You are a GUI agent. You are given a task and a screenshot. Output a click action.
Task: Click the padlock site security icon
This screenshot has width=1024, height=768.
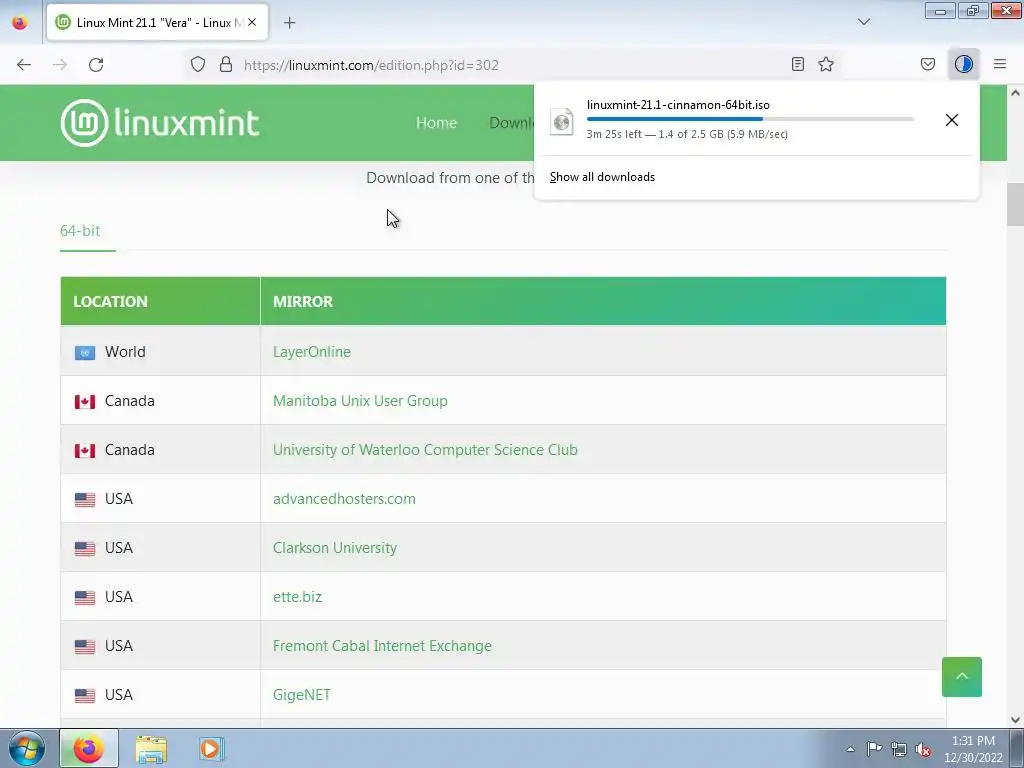(x=226, y=64)
